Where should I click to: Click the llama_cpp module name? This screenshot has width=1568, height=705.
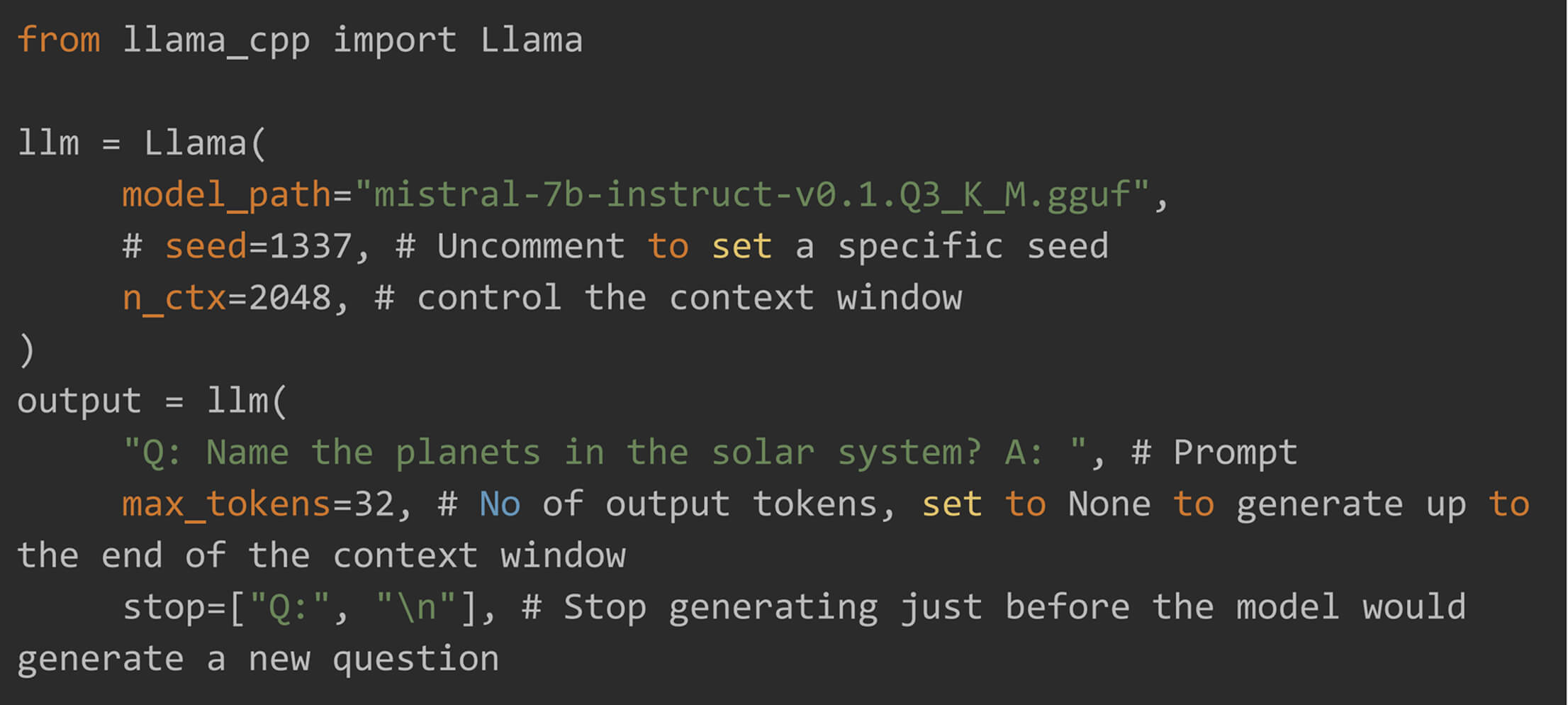click(x=216, y=40)
